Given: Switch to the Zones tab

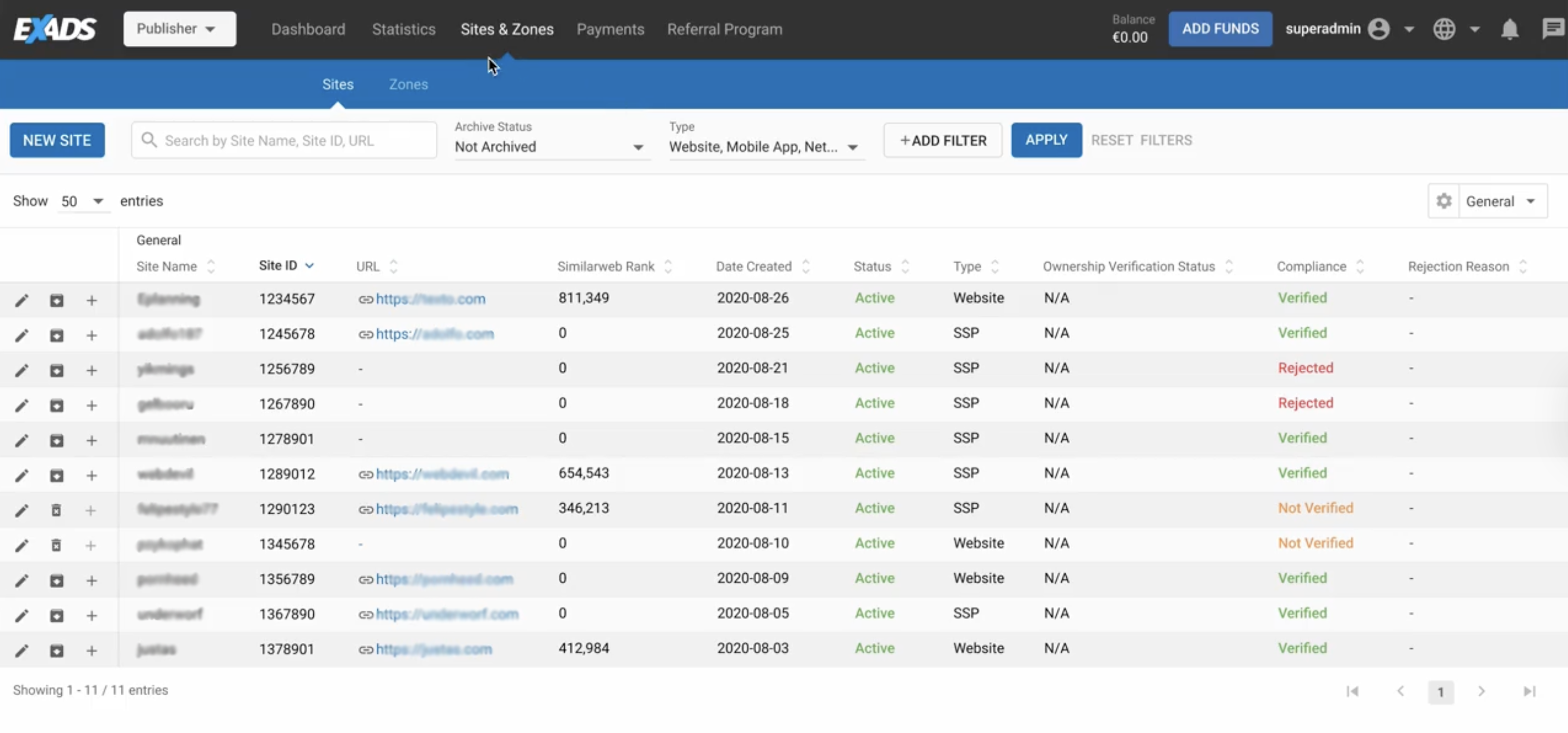Looking at the screenshot, I should point(408,85).
